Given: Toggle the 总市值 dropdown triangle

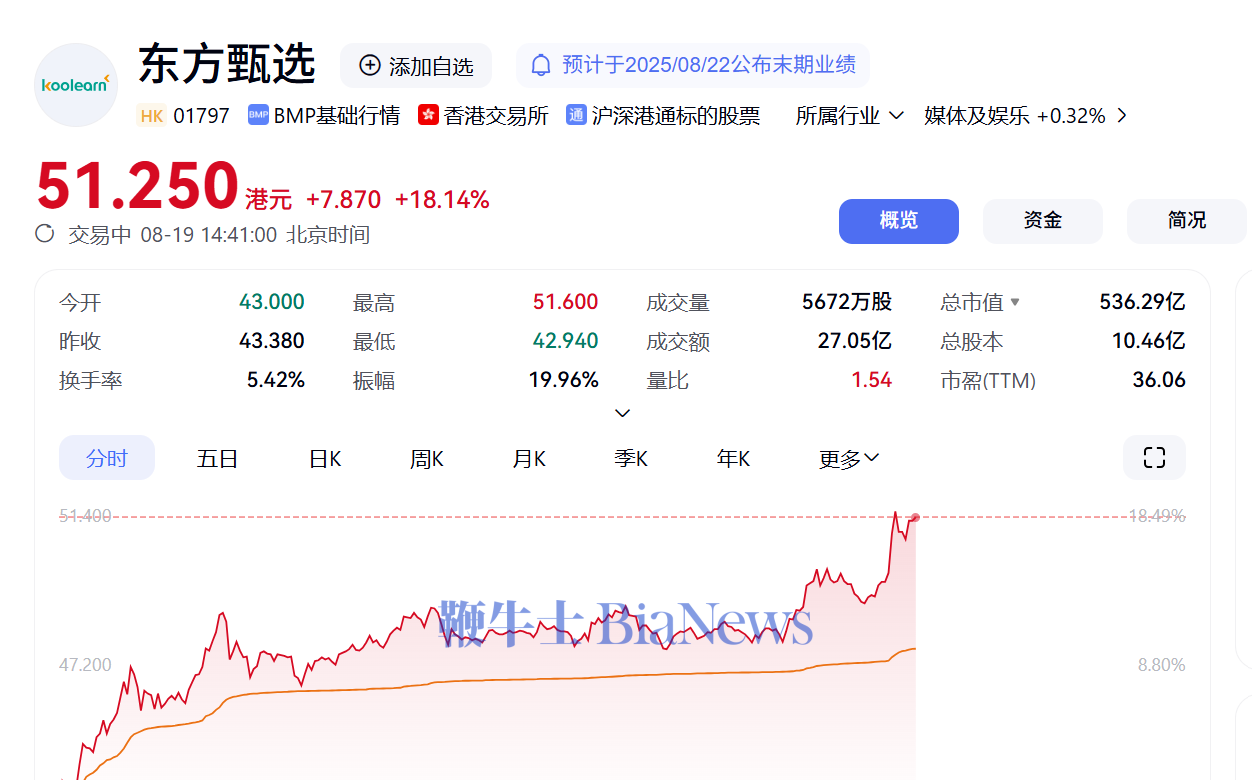Looking at the screenshot, I should 1015,302.
